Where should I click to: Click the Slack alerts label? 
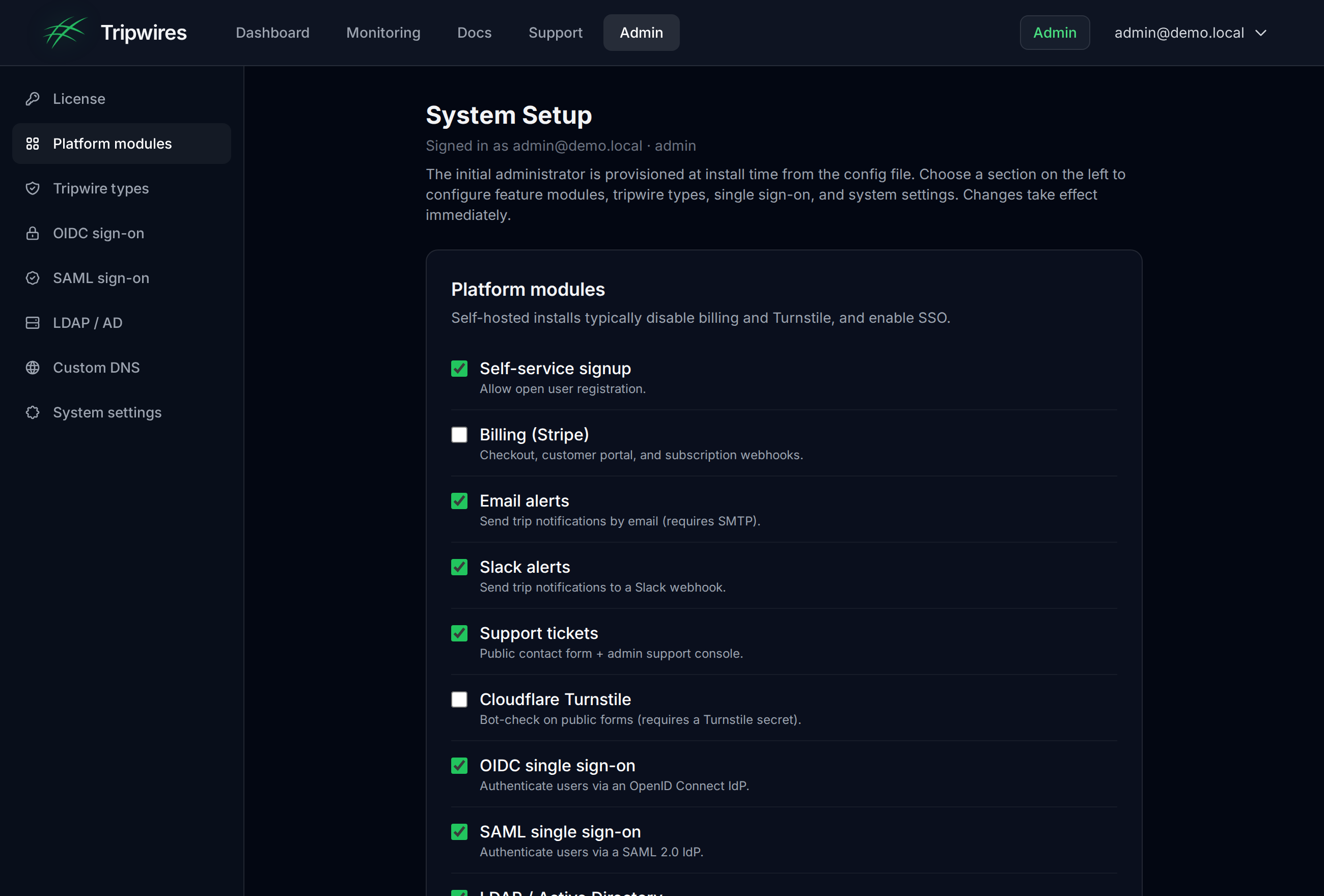tap(525, 567)
